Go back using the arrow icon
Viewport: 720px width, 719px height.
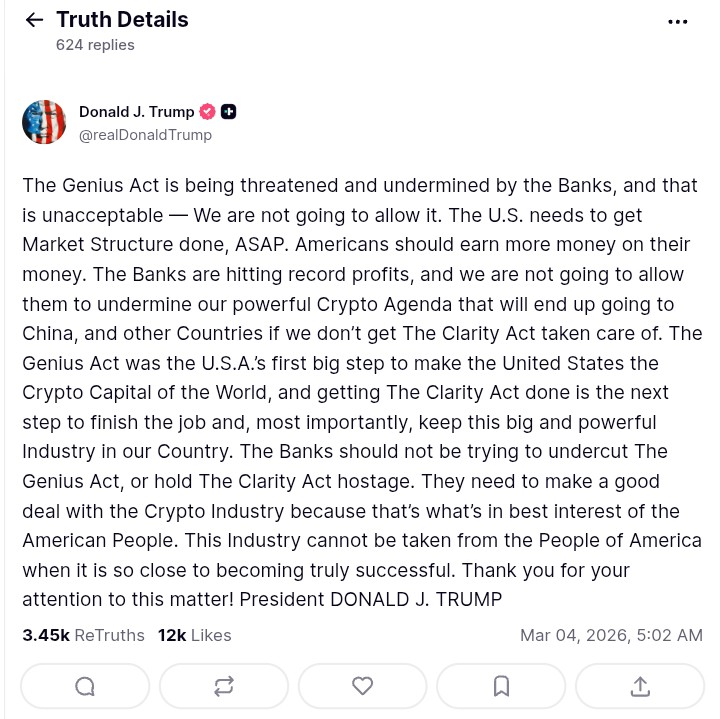tap(34, 20)
